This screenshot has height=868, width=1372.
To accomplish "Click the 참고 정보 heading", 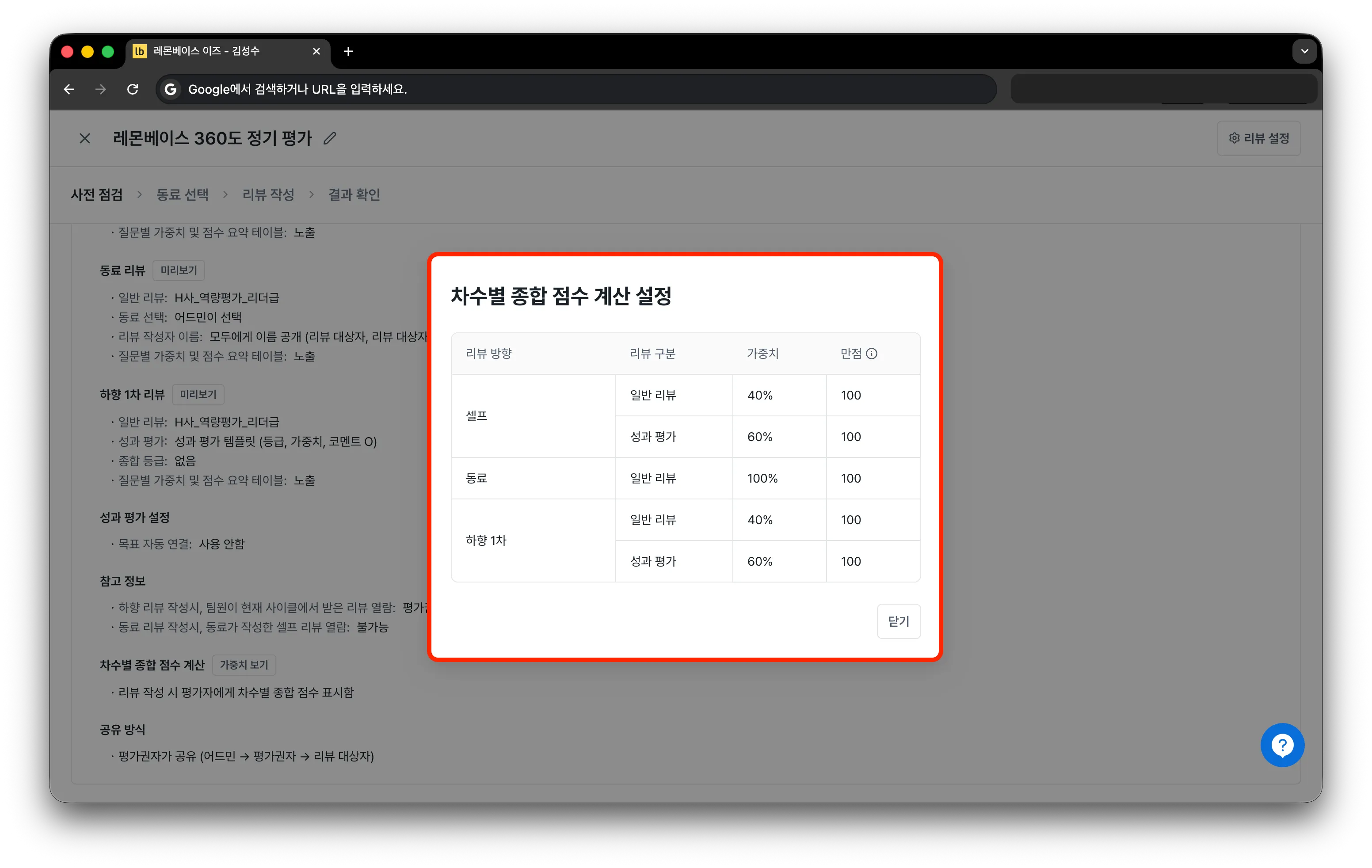I will 122,582.
